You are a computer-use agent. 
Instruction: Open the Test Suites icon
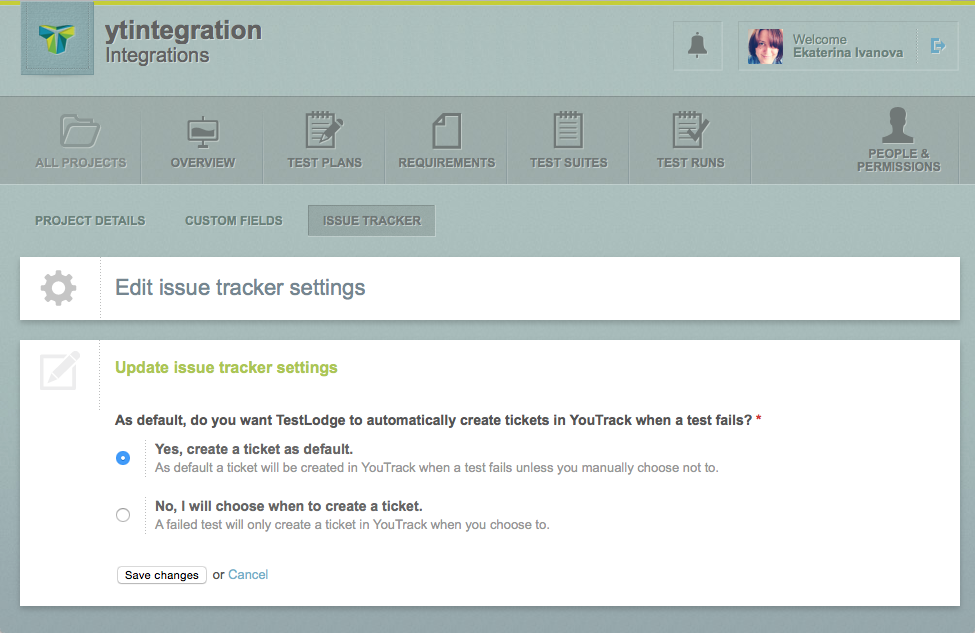(x=568, y=131)
